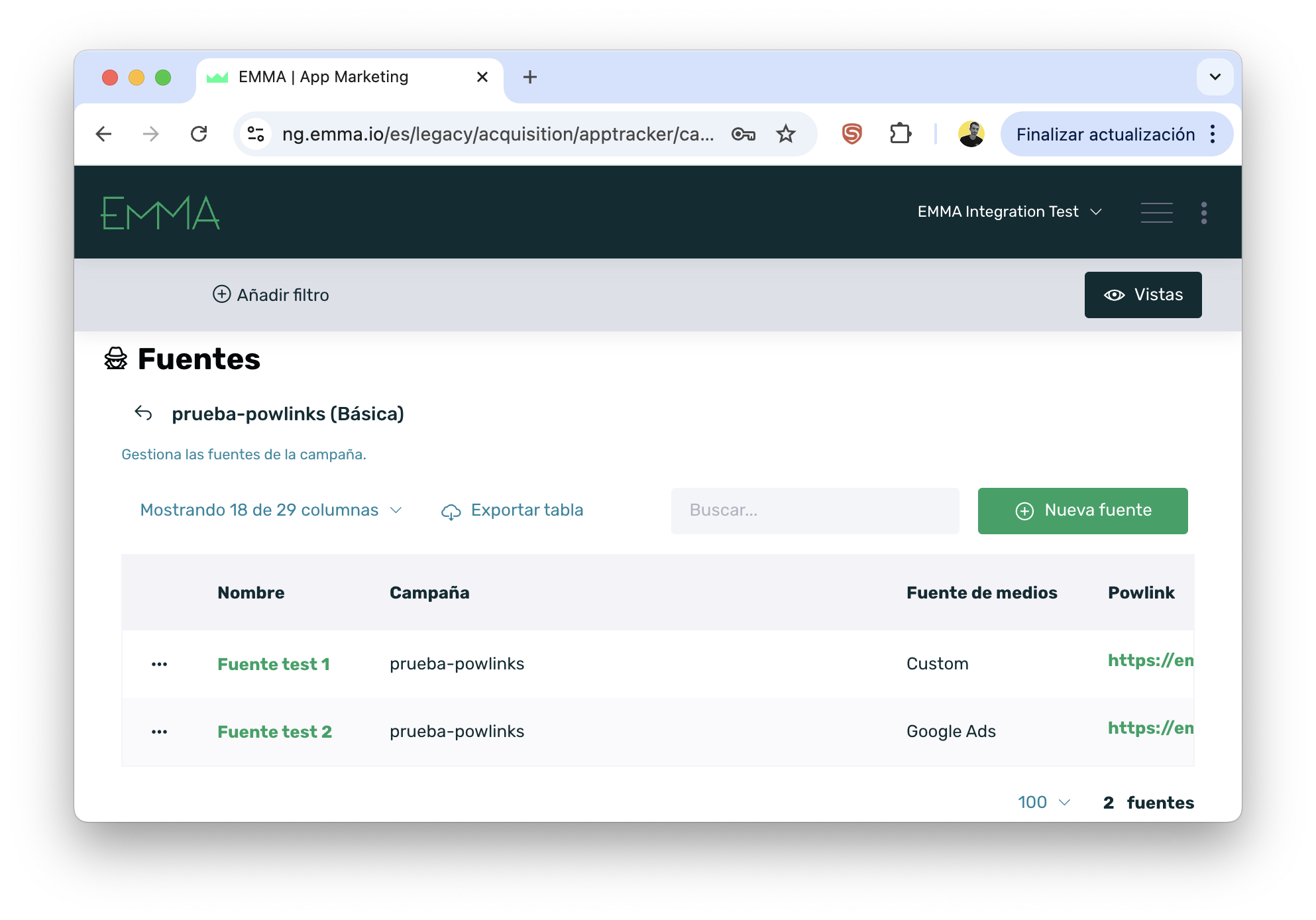The height and width of the screenshot is (920, 1316).
Task: Click Añadir filtro
Action: [271, 295]
